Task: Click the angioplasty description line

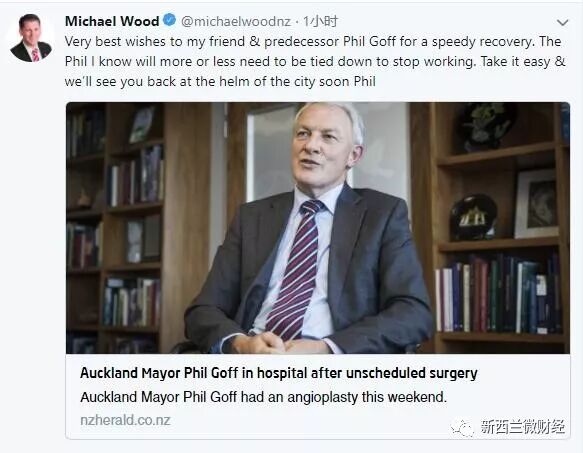Action: [263, 397]
